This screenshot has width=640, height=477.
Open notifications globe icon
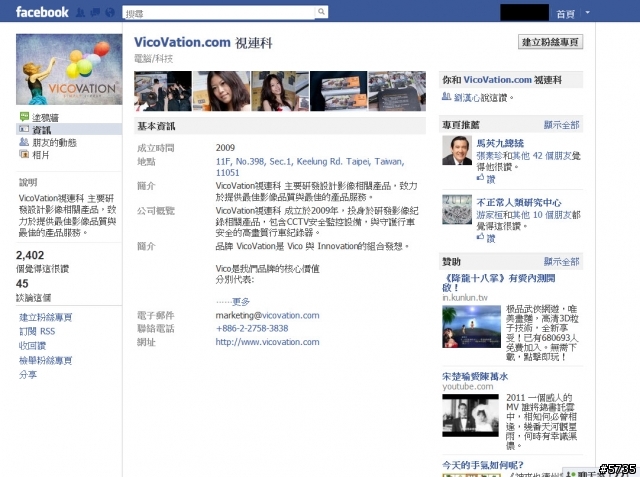point(110,13)
